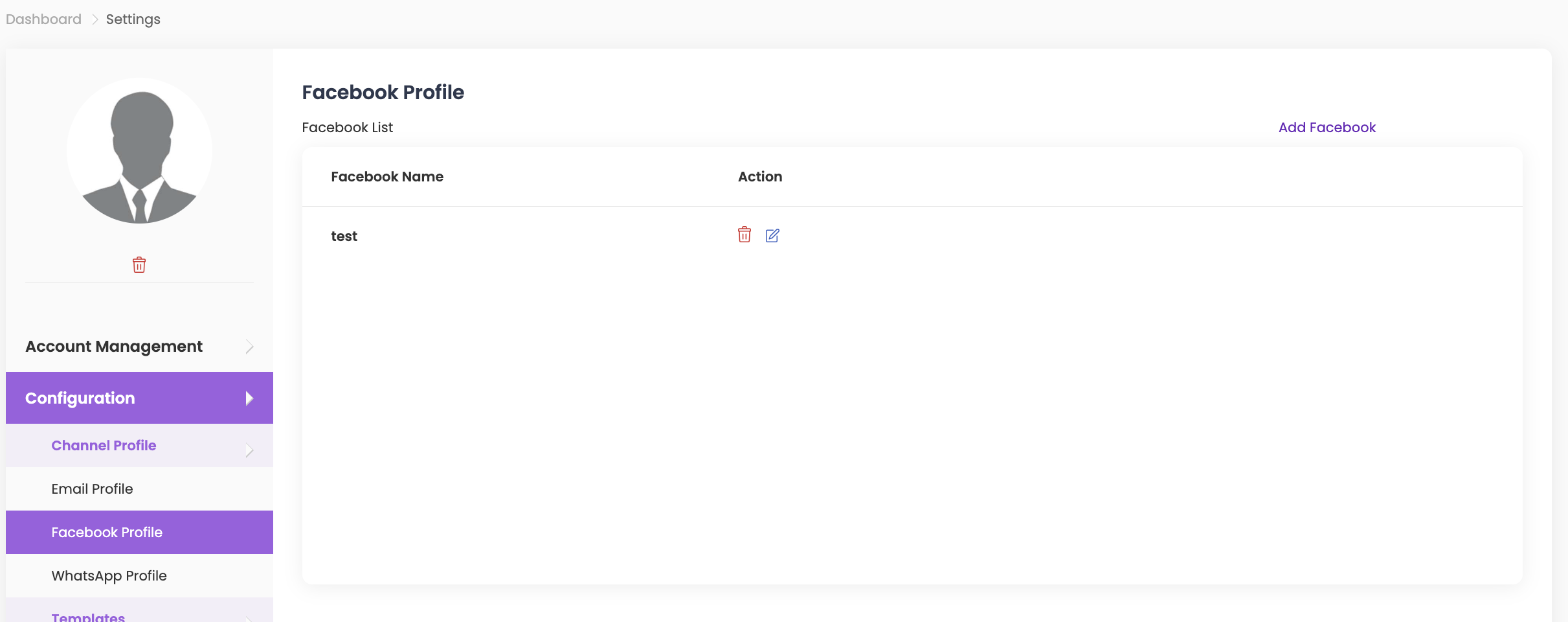
Task: Click the Add Facebook link
Action: (x=1327, y=128)
